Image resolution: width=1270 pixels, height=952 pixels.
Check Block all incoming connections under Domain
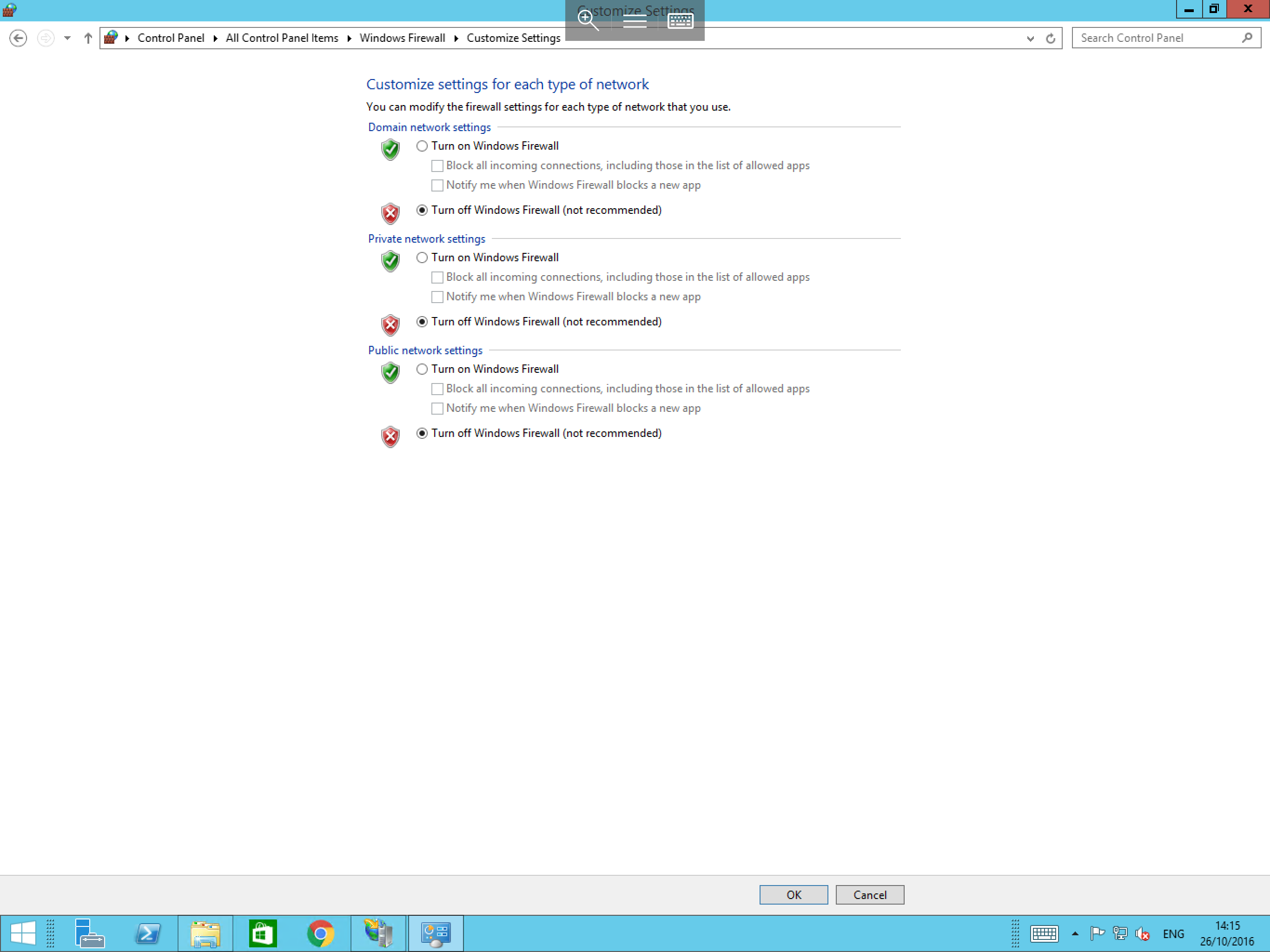[437, 166]
